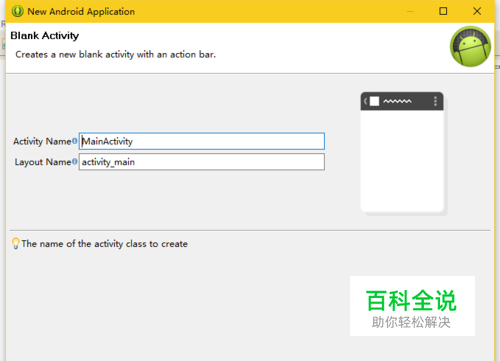Image resolution: width=500 pixels, height=361 pixels.
Task: Click the white app icon square in preview
Action: (374, 101)
